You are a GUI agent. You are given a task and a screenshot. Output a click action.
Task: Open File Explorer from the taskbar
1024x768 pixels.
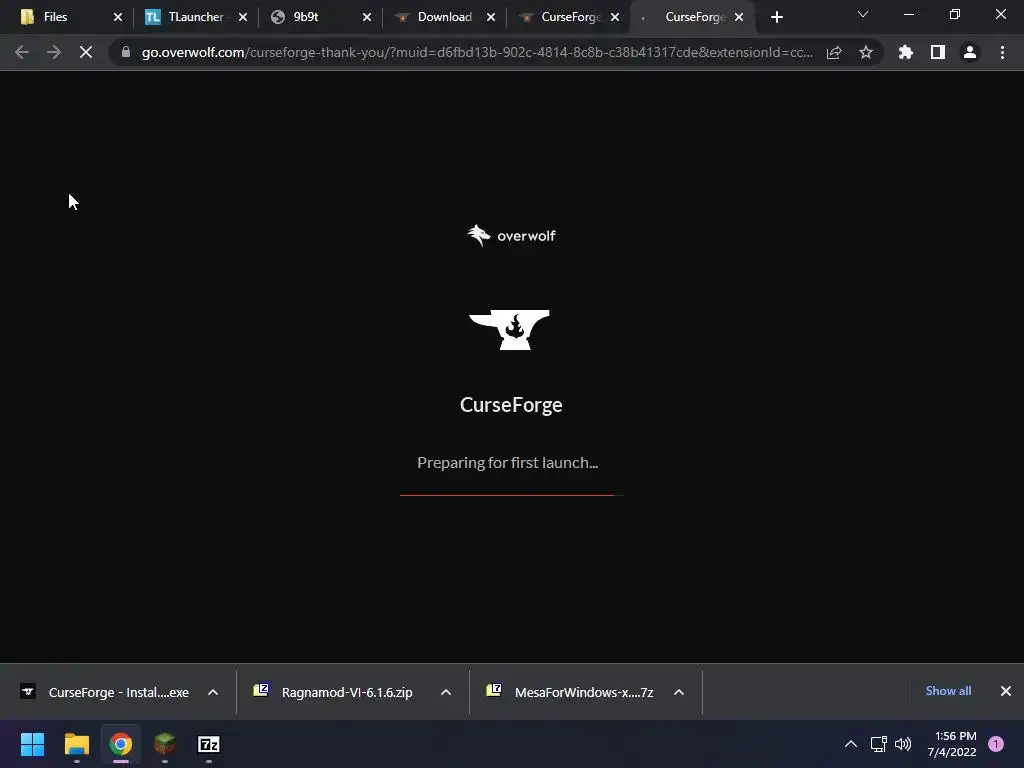tap(76, 744)
